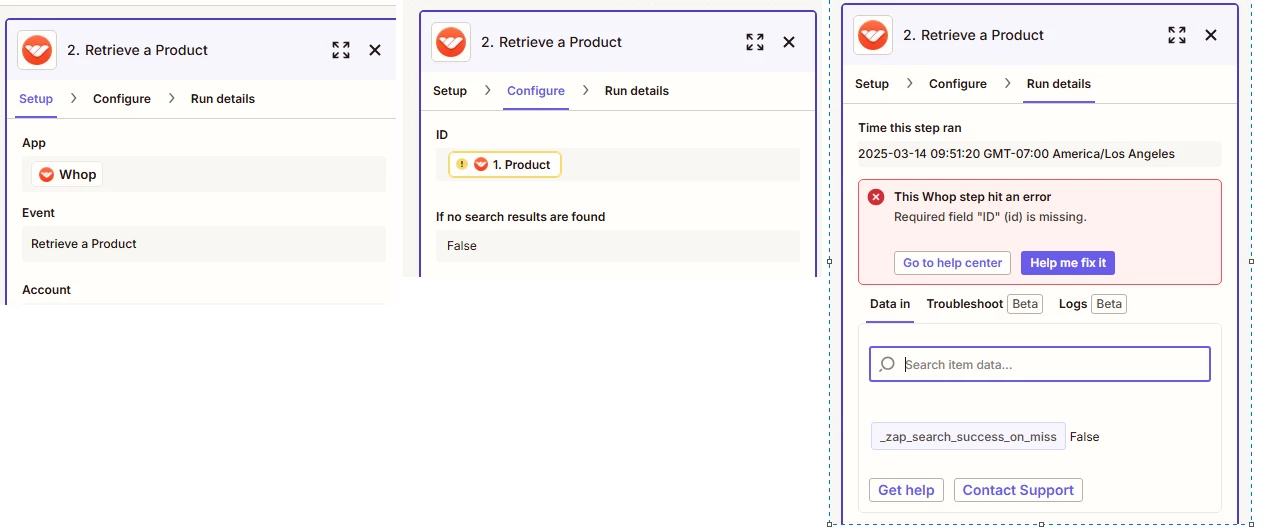Image resolution: width=1267 pixels, height=531 pixels.
Task: Click the Go to help center button
Action: click(952, 263)
